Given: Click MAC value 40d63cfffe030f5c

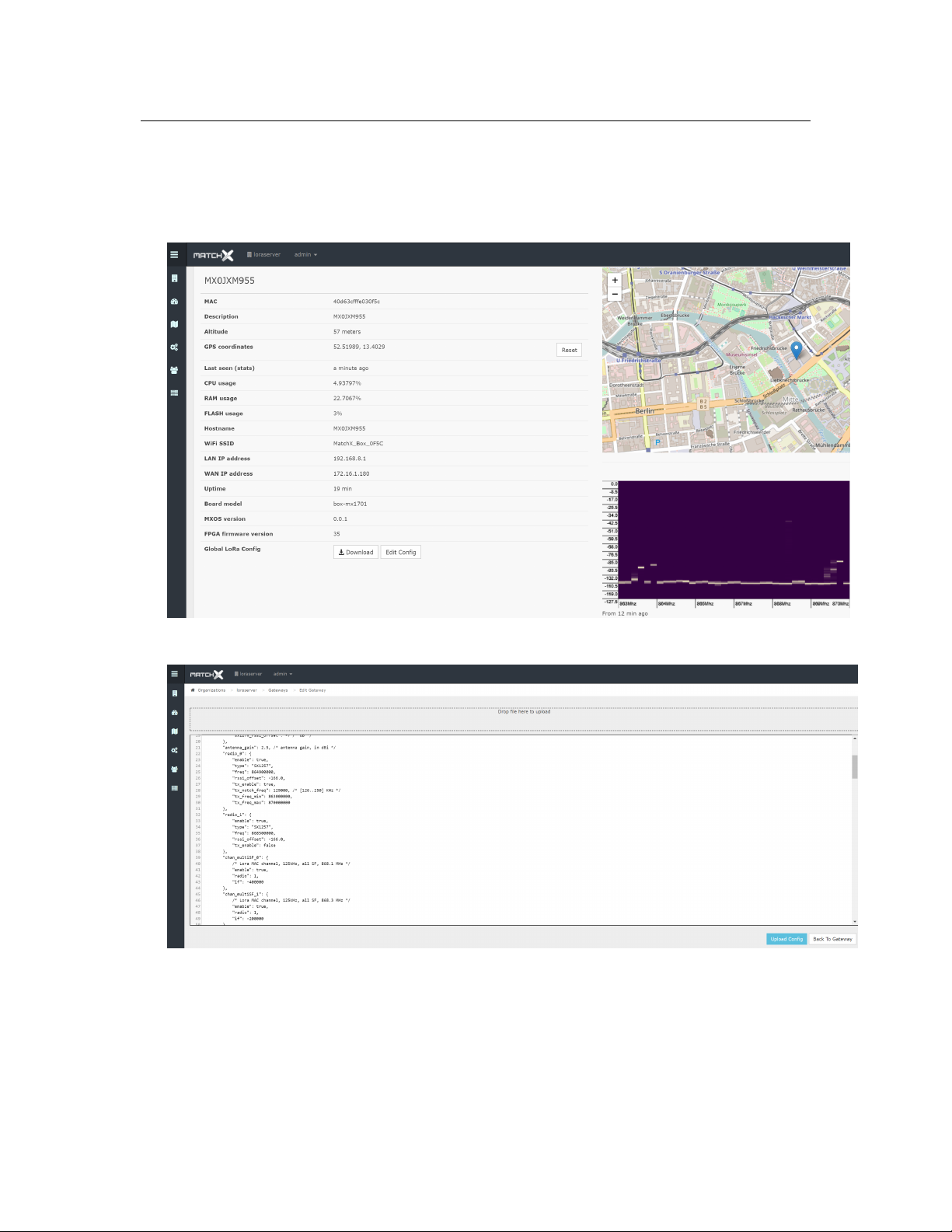Looking at the screenshot, I should pos(357,302).
